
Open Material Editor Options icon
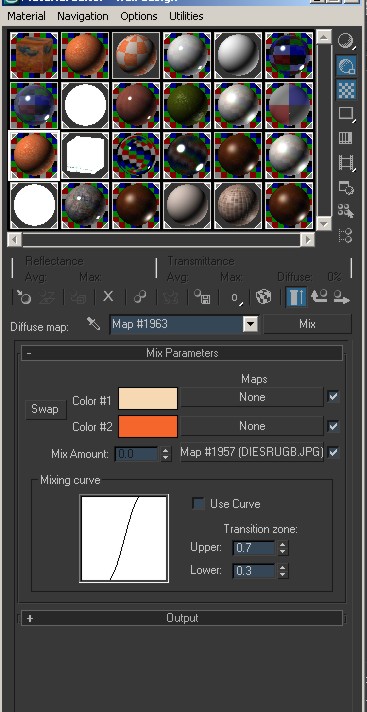(x=347, y=187)
